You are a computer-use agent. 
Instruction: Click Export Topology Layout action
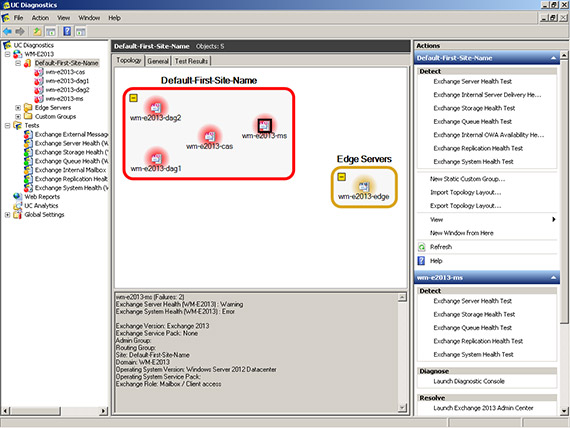[x=466, y=206]
